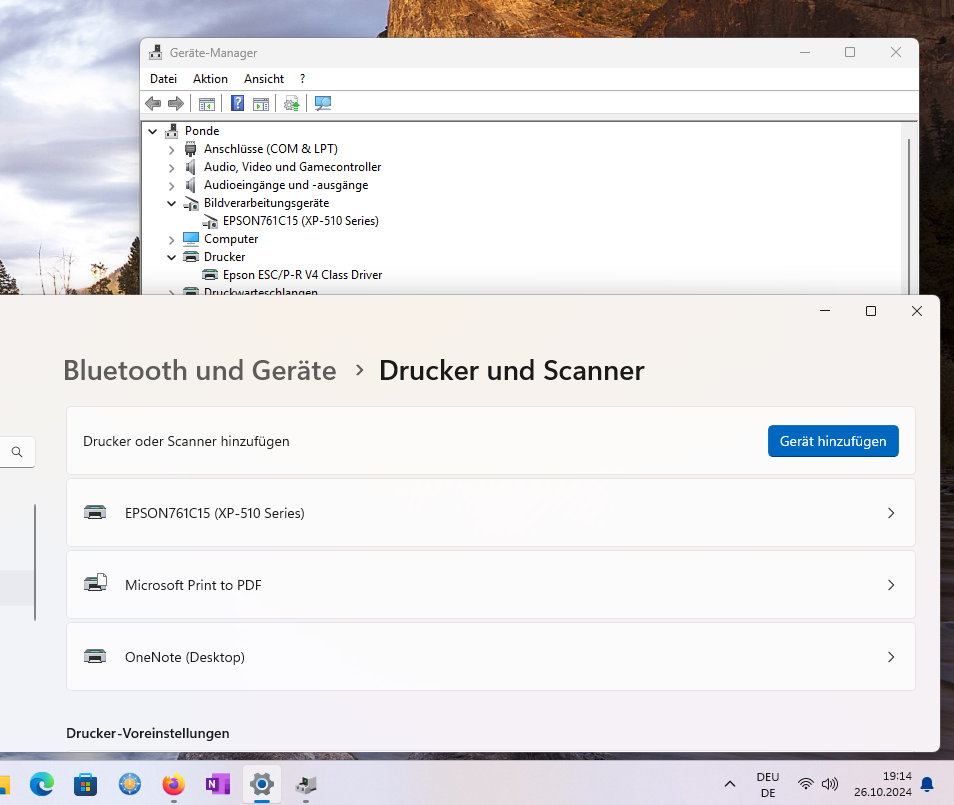954x805 pixels.
Task: Open Microsoft Print to PDF chevron
Action: (x=891, y=585)
